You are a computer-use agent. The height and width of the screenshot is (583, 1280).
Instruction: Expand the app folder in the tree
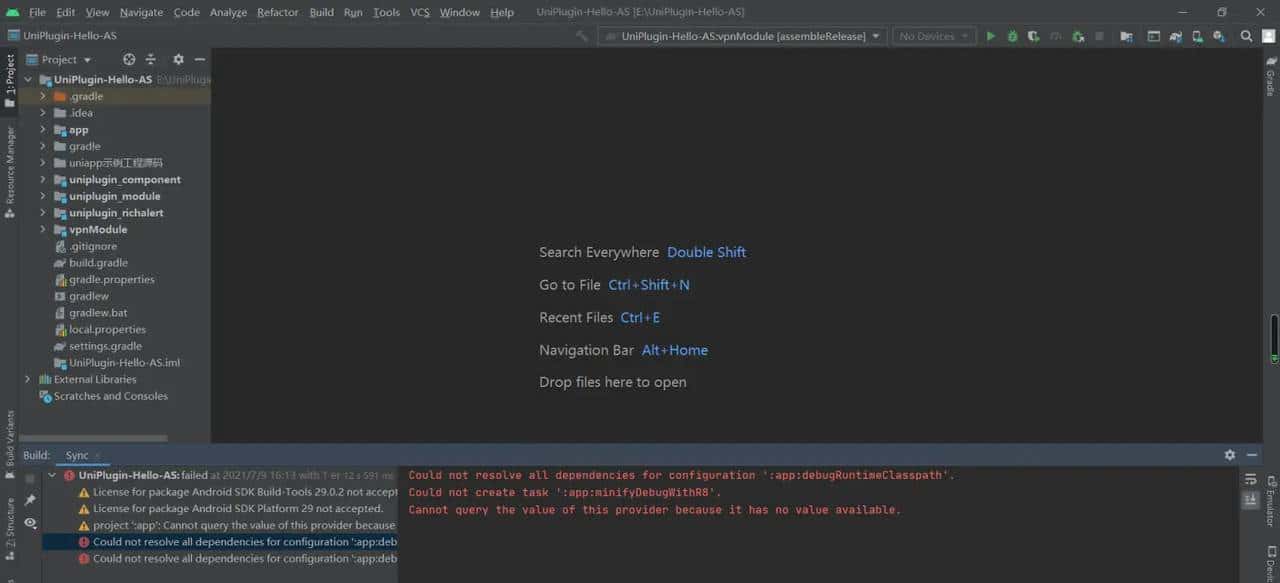coord(42,129)
